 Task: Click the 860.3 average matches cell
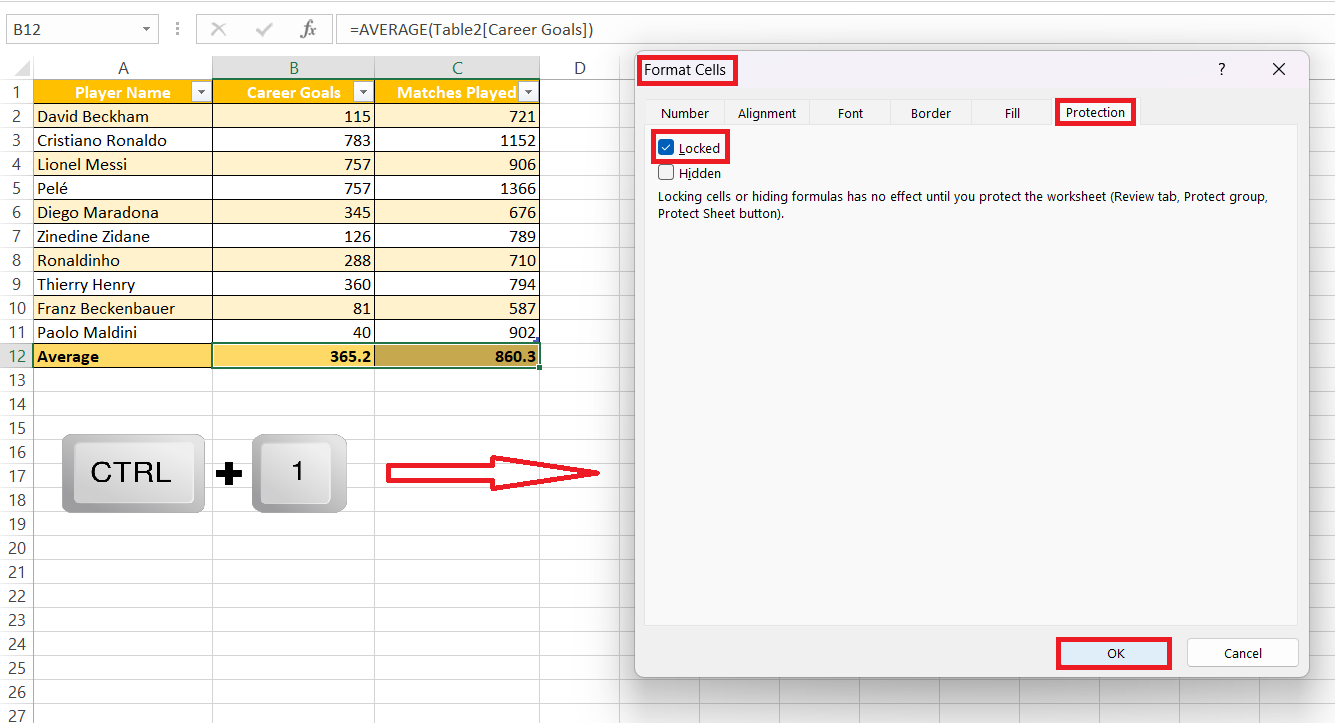[457, 356]
